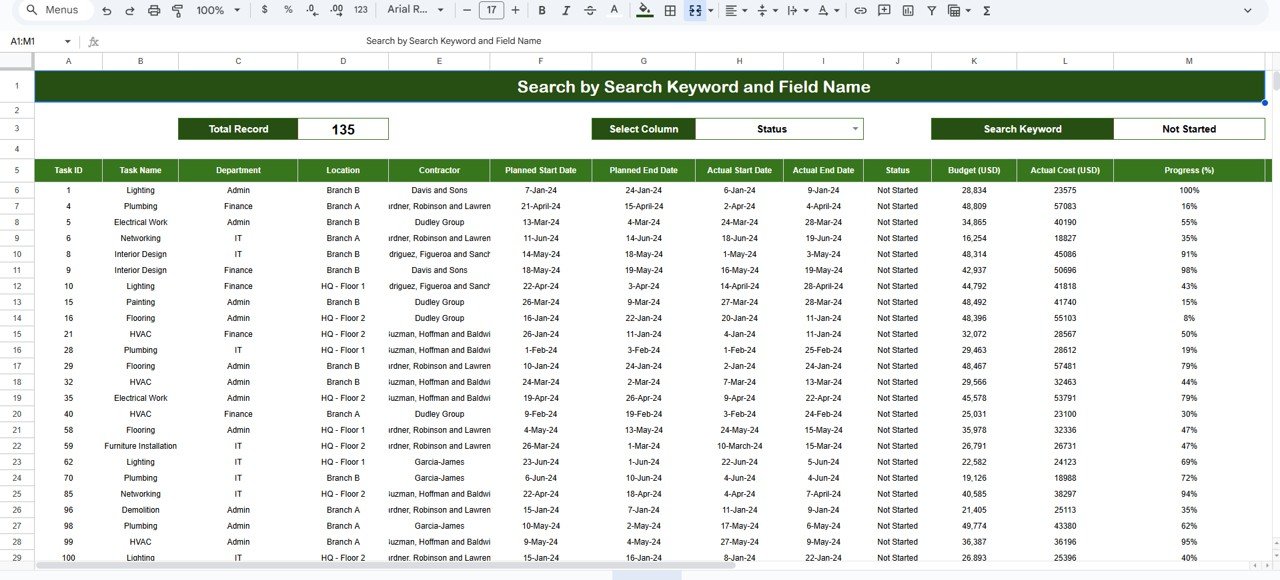The height and width of the screenshot is (580, 1280).
Task: Open the Functions sigma icon
Action: [x=986, y=10]
